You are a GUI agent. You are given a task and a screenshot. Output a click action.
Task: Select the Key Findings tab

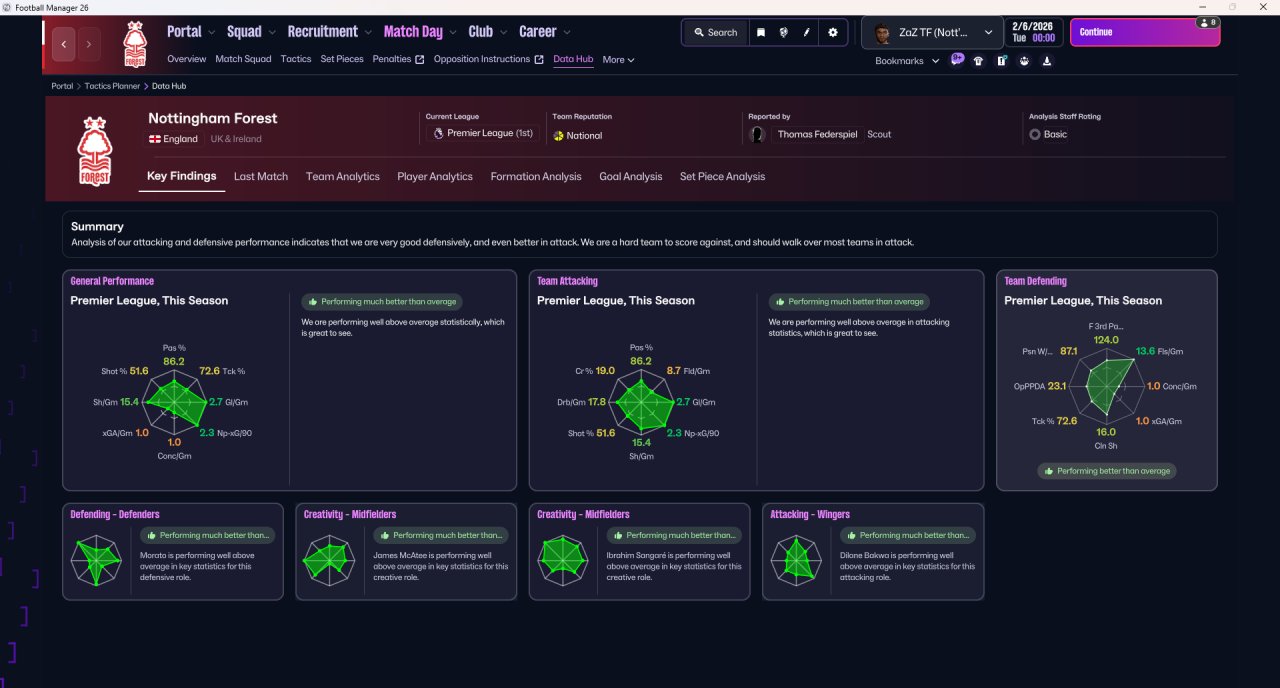click(x=181, y=176)
